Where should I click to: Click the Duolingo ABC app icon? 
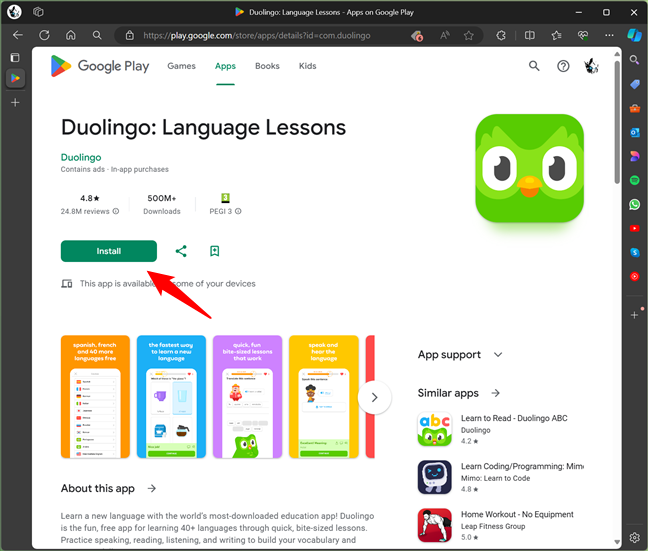(x=434, y=429)
